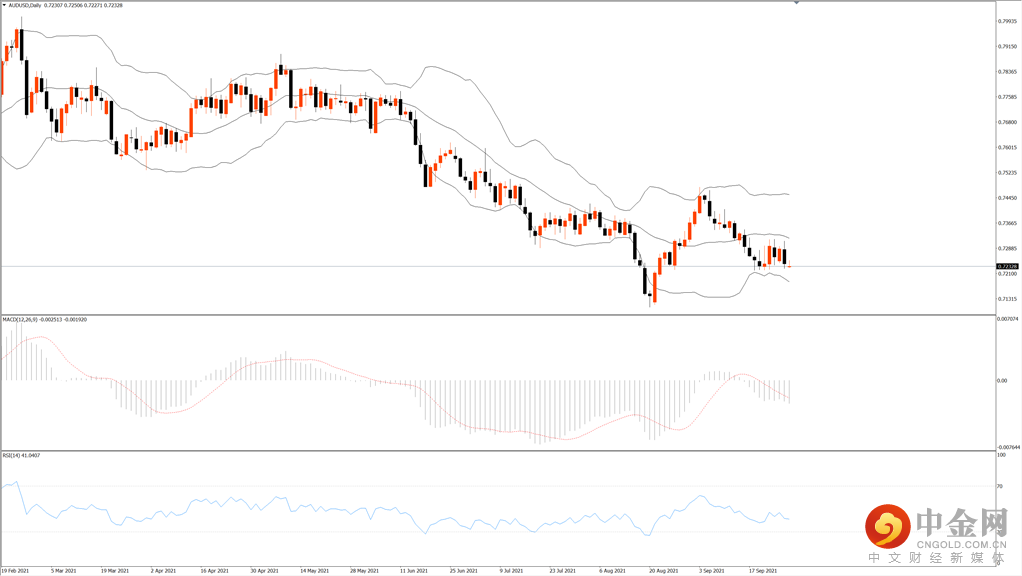This screenshot has height=576, width=1022.
Task: Click the 0.00 level on the MACD scale
Action: point(1002,380)
